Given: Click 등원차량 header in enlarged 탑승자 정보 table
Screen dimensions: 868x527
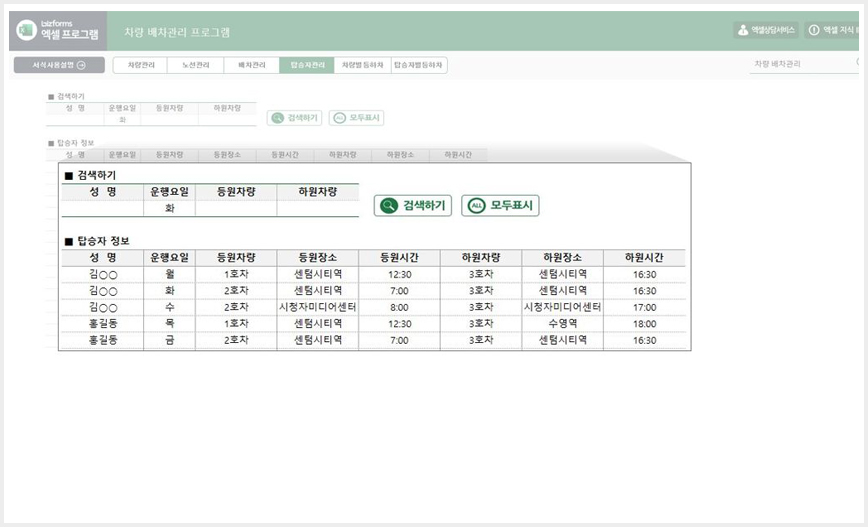Looking at the screenshot, I should 236,257.
